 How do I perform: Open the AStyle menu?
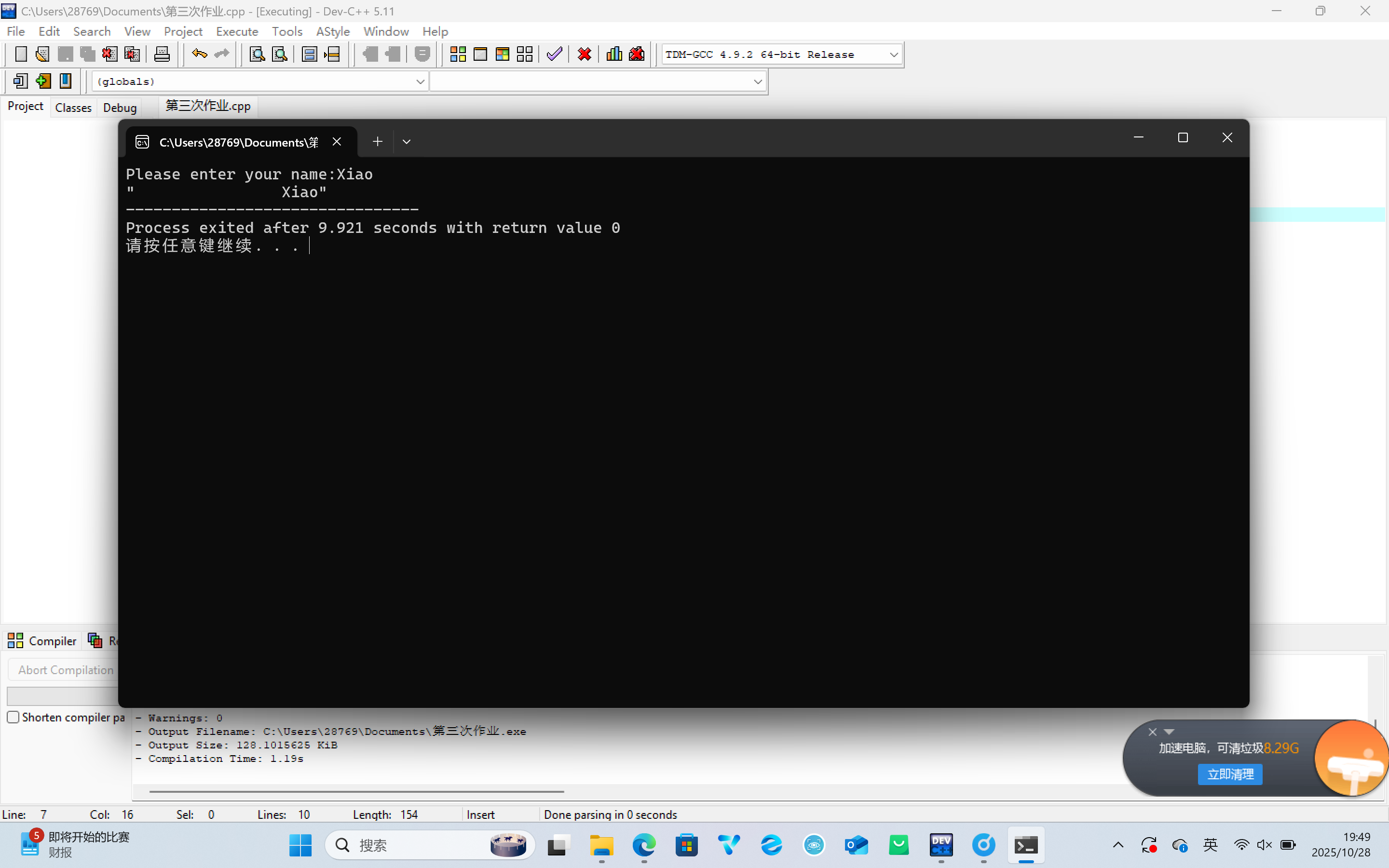click(x=332, y=31)
